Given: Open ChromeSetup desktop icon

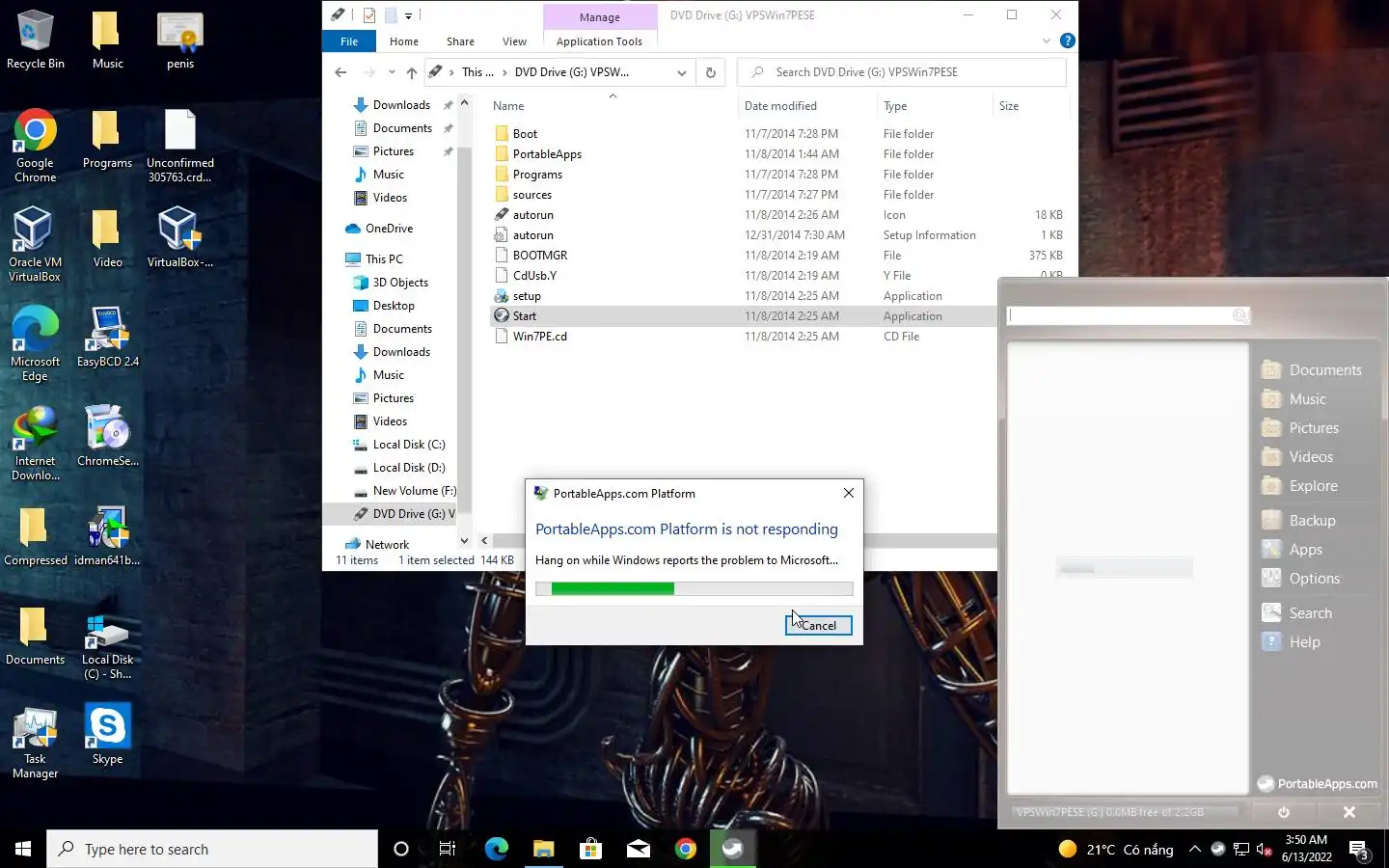Looking at the screenshot, I should (108, 437).
